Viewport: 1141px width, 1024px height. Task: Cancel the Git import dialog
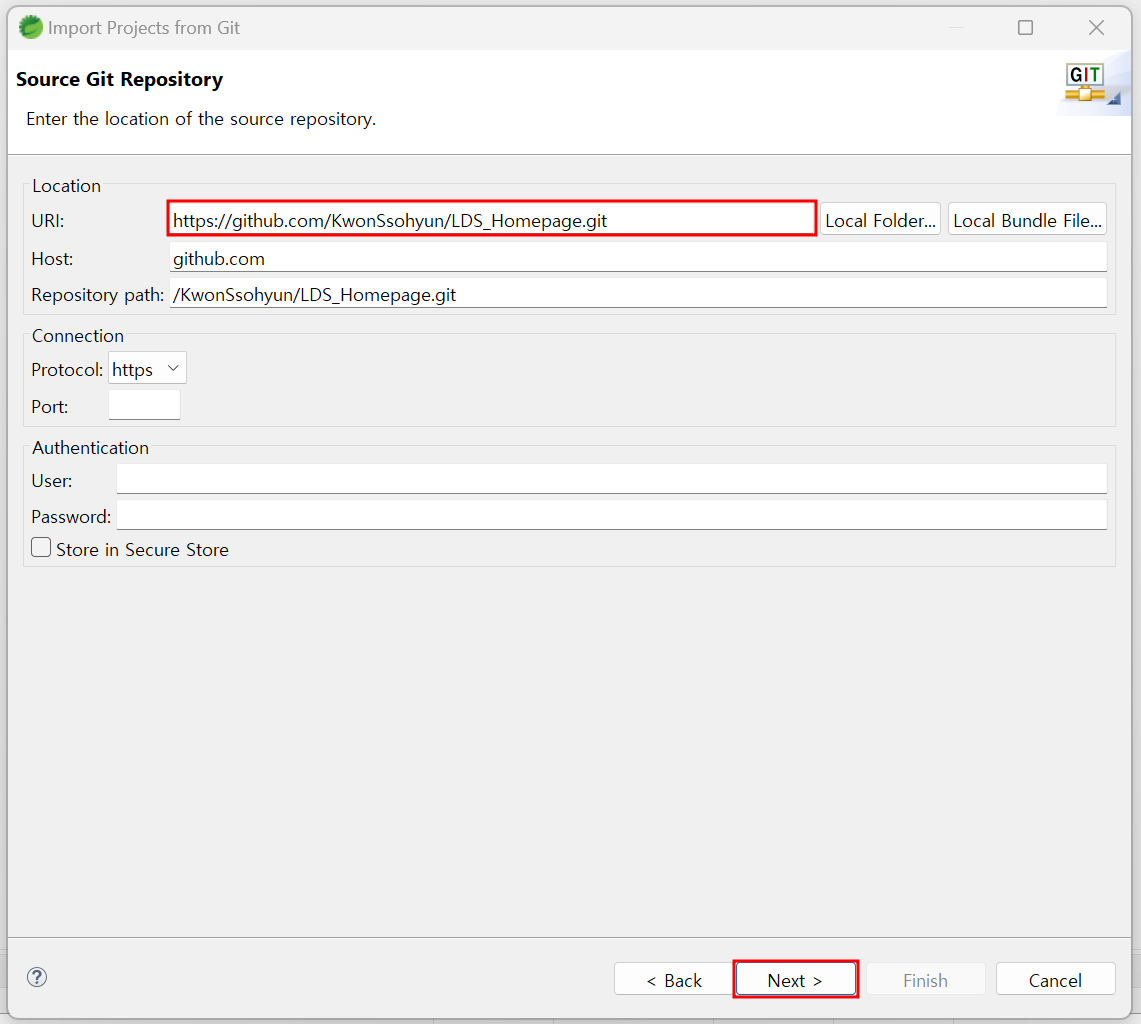pyautogui.click(x=1055, y=980)
